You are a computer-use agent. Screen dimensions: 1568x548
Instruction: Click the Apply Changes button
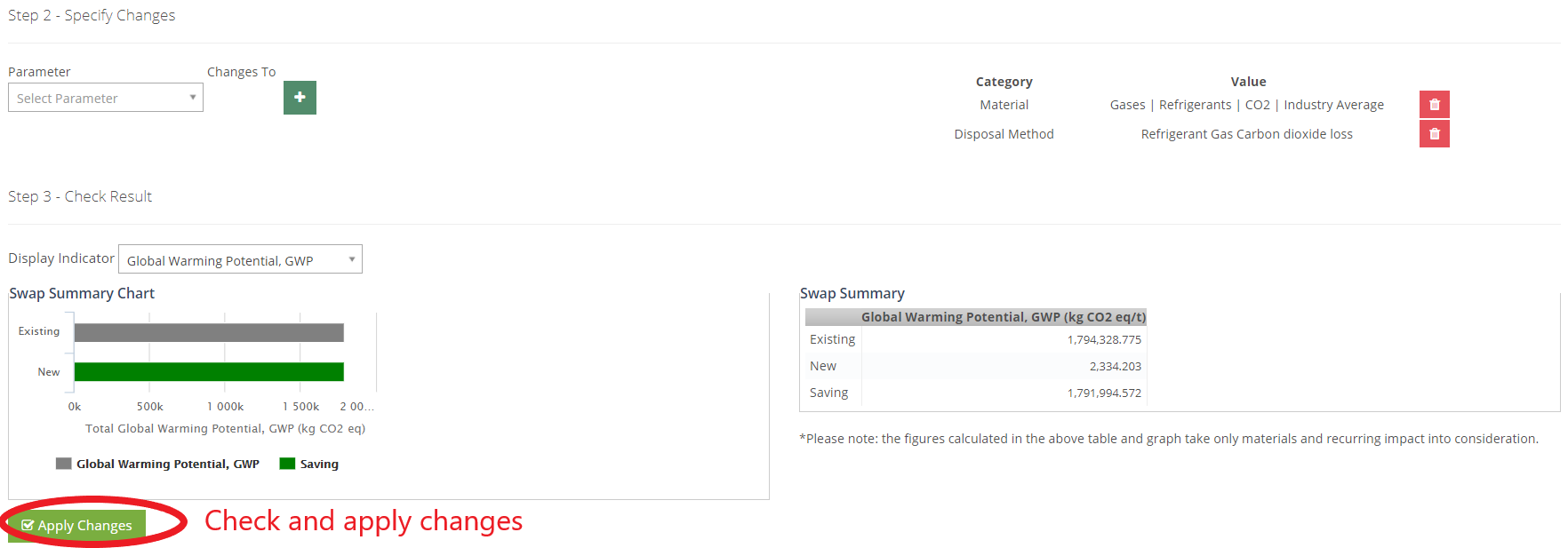[77, 526]
